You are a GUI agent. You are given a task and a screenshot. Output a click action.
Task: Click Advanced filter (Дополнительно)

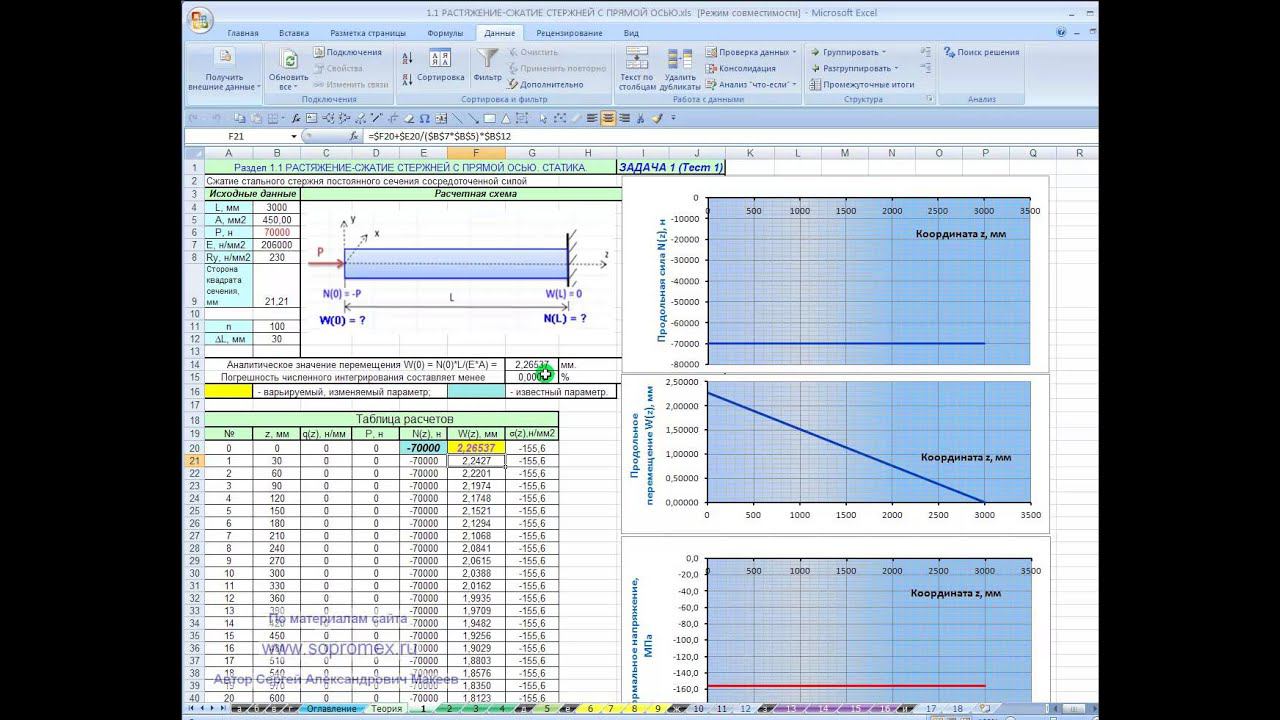pos(545,84)
